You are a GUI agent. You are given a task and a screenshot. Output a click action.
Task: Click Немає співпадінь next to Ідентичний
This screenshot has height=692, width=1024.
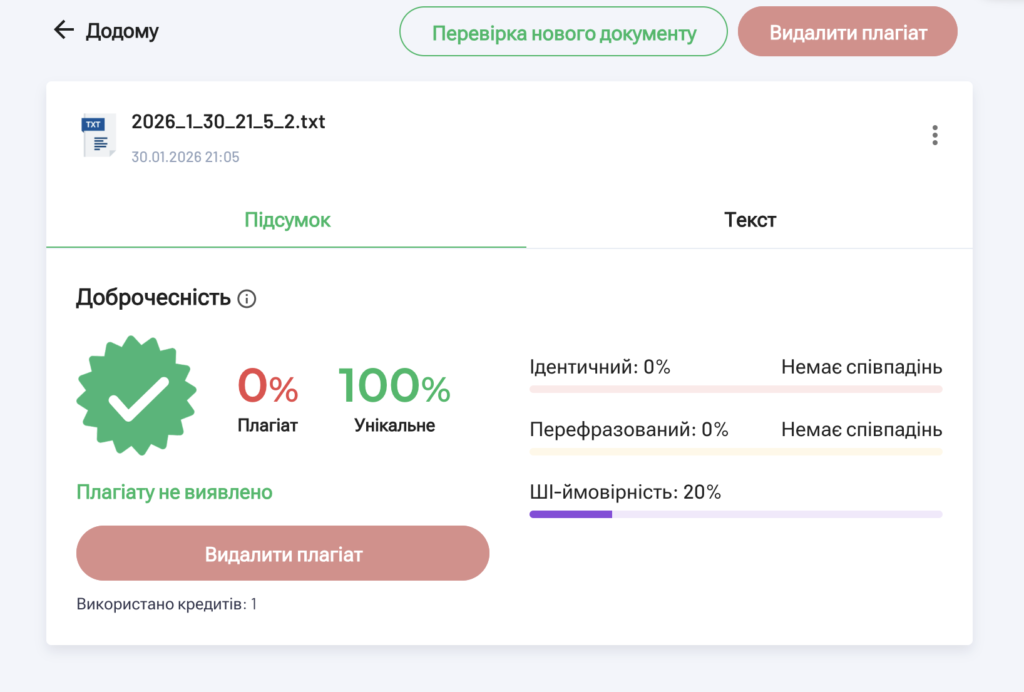point(861,366)
